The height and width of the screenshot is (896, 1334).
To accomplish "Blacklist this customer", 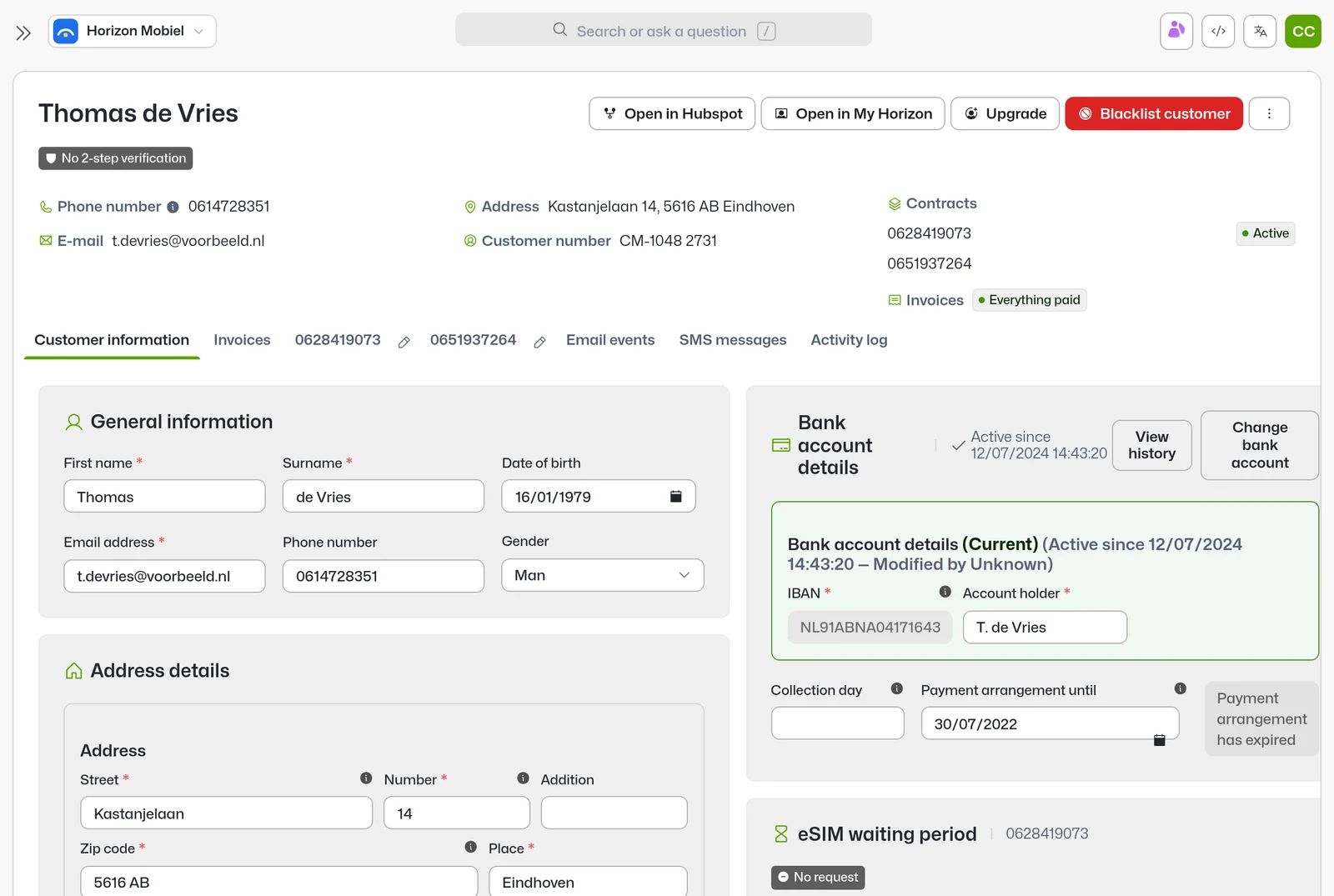I will click(x=1154, y=113).
